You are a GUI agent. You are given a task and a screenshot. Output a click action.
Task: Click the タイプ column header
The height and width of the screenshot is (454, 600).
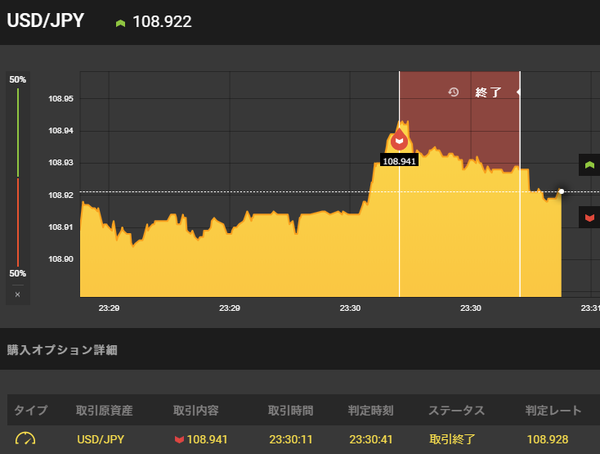31,410
